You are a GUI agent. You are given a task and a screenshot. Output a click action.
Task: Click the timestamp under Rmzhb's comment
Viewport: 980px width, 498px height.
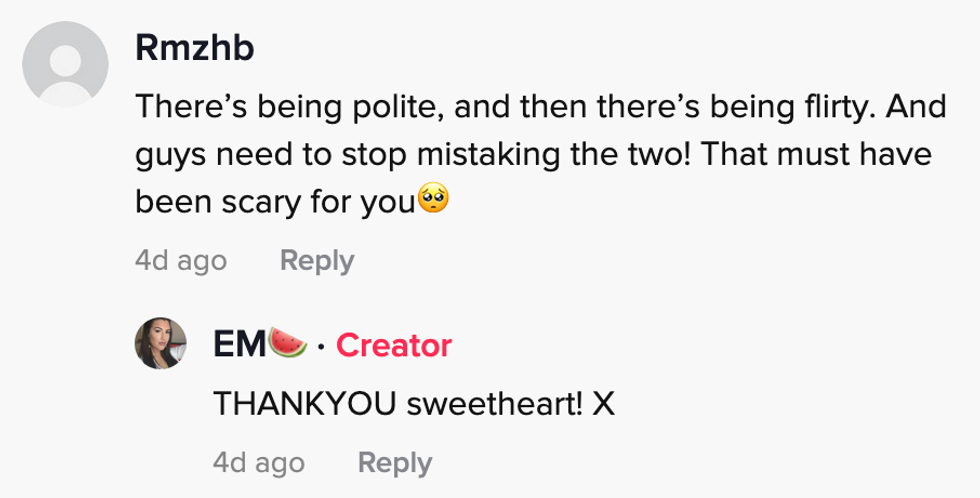point(180,261)
